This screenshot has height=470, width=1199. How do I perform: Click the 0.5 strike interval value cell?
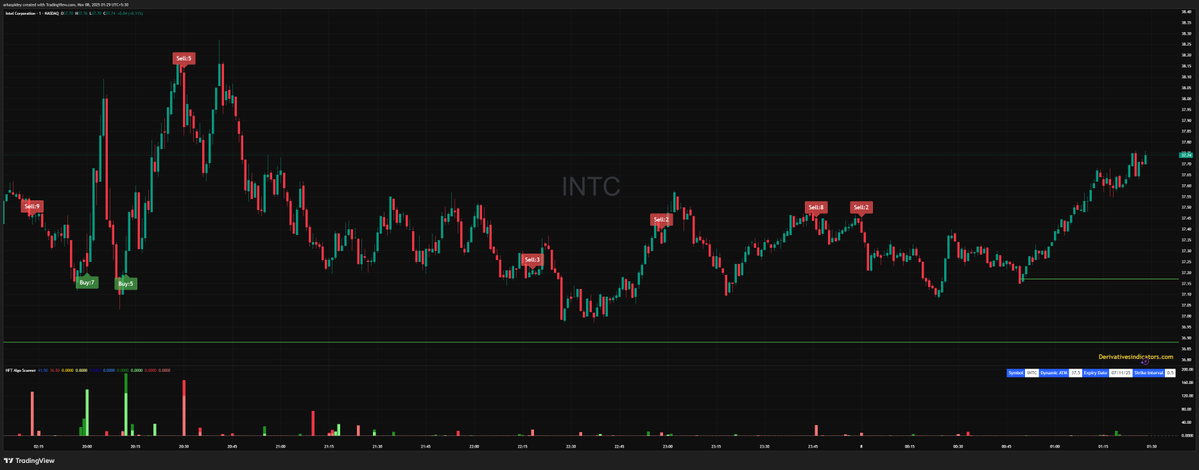(1170, 373)
